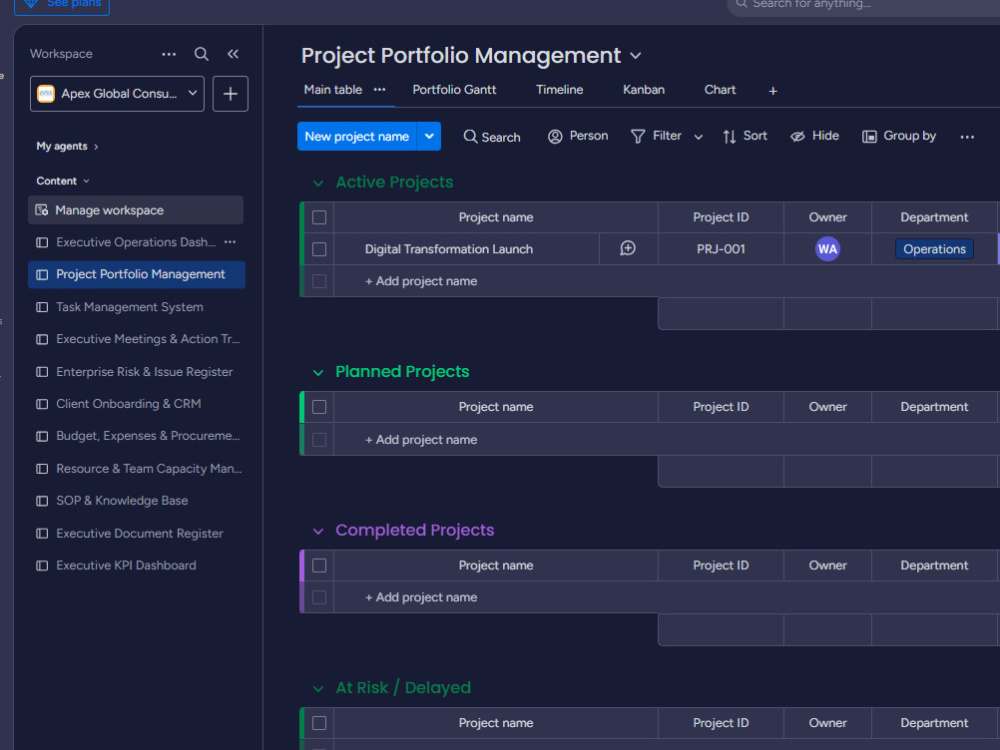Click the WA owner avatar

pos(827,249)
